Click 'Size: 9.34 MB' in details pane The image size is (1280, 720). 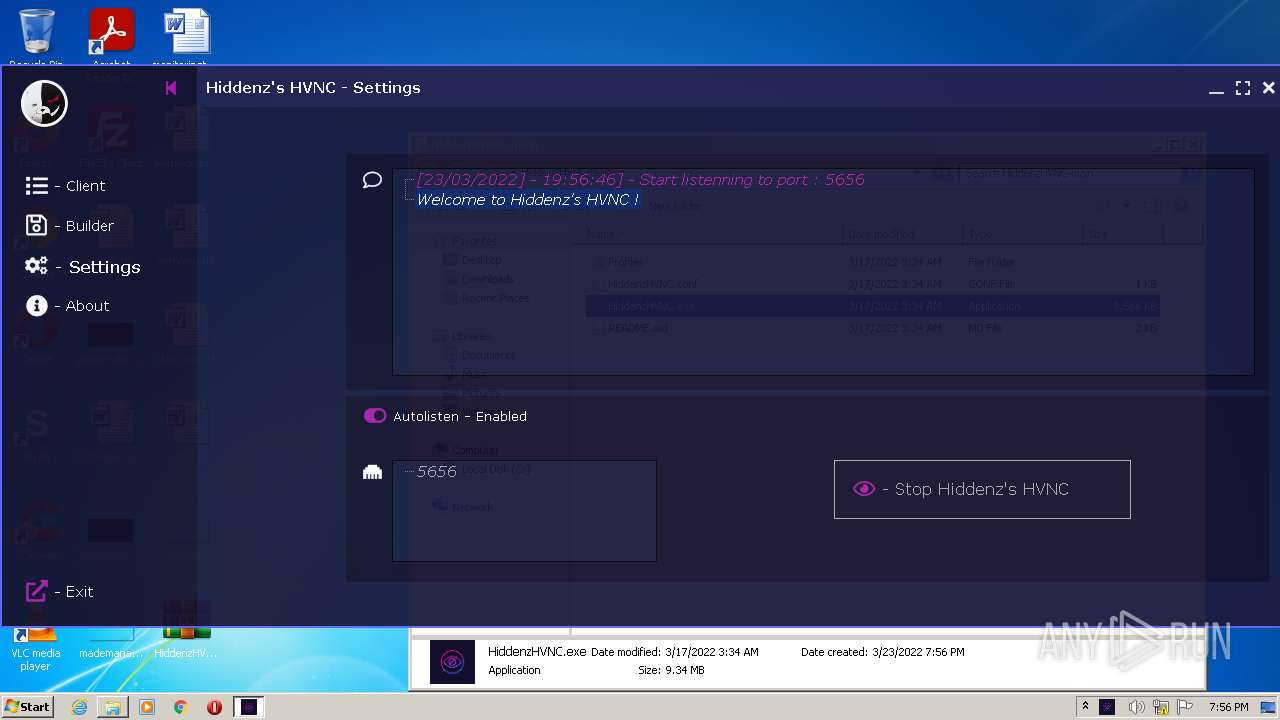671,670
